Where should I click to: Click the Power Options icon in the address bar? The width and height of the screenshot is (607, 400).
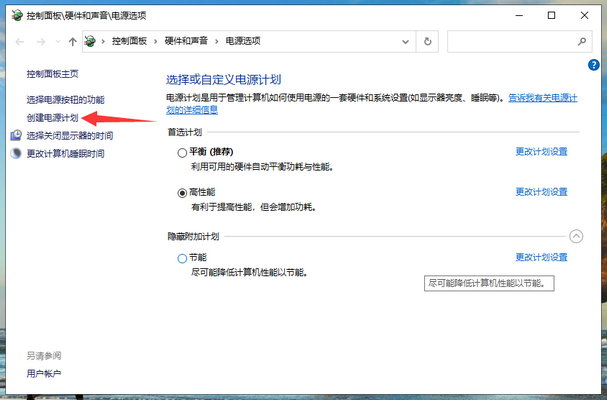(x=90, y=41)
